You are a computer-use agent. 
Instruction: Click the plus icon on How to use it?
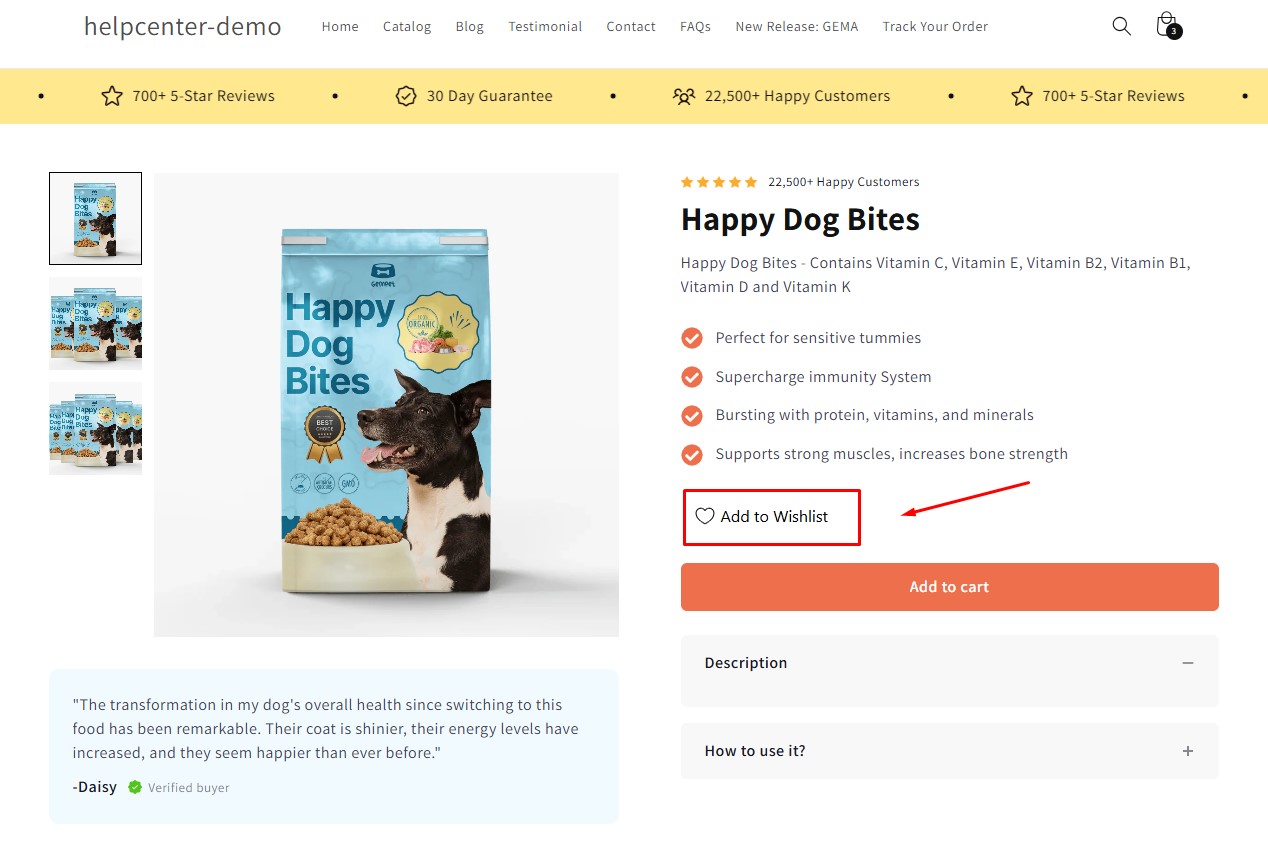(1187, 751)
